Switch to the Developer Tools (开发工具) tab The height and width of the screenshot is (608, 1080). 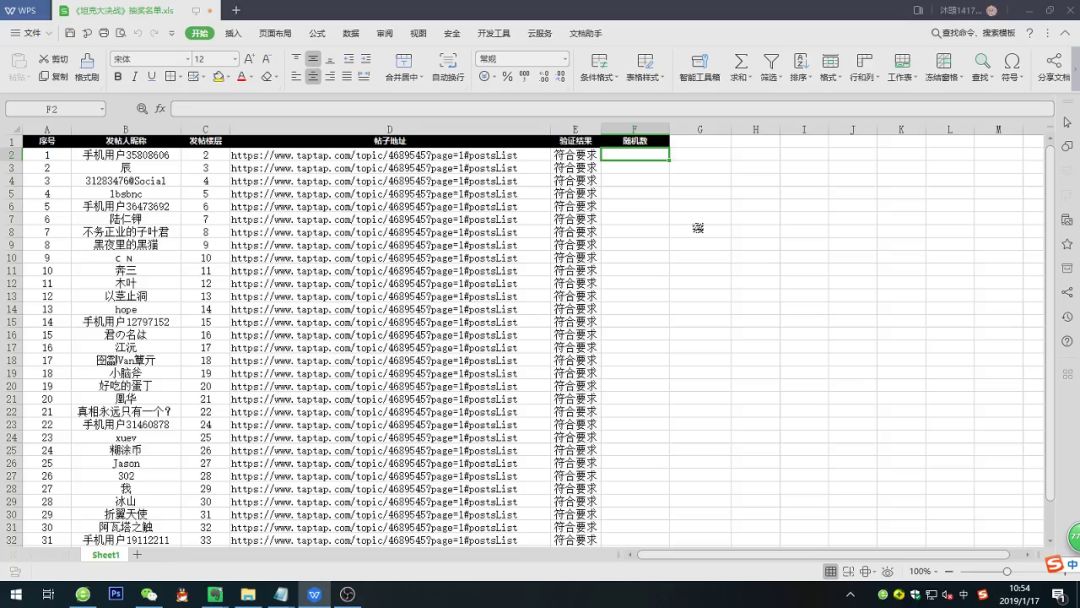pos(494,33)
